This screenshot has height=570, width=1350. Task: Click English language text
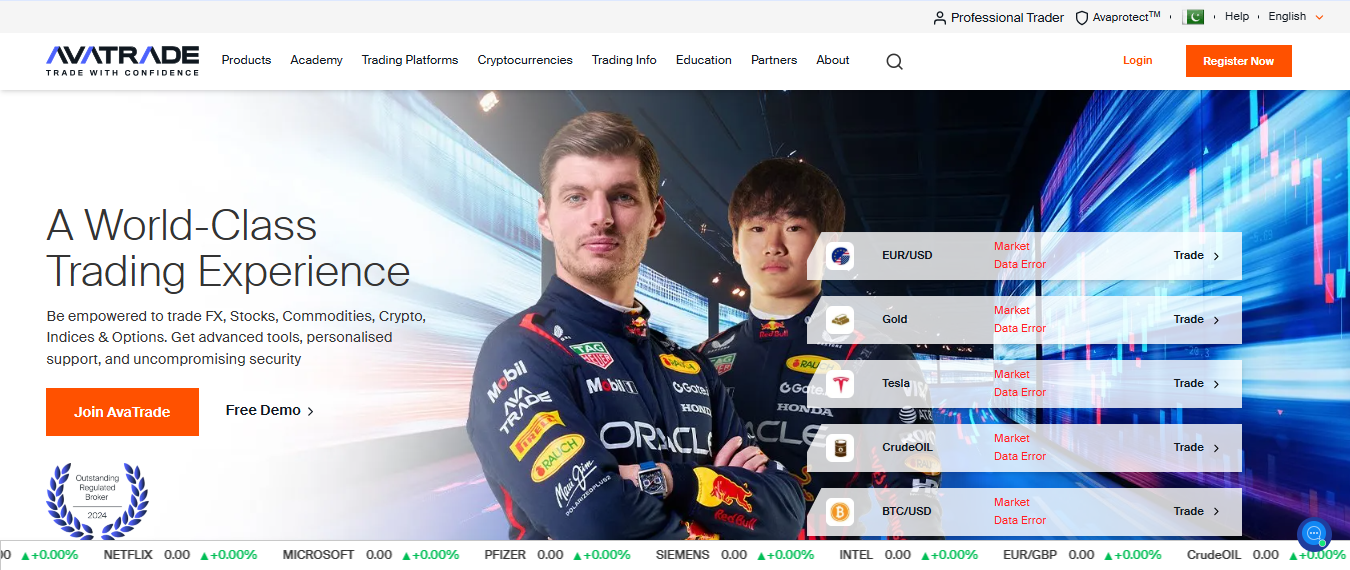(1287, 16)
